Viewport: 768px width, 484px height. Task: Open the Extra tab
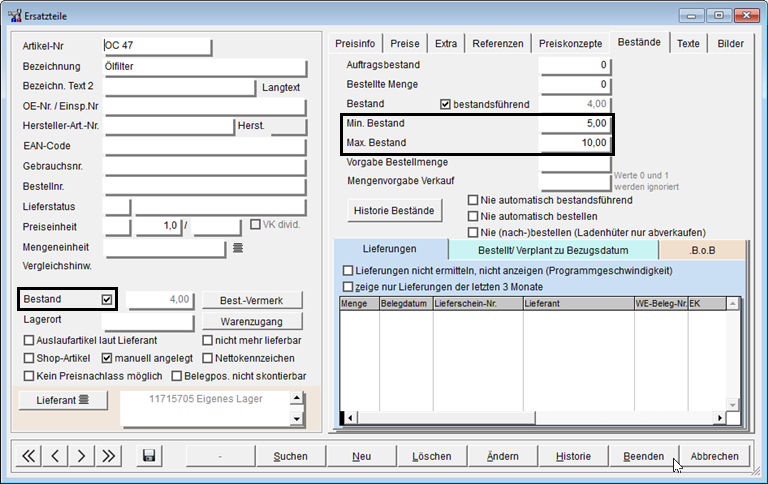446,44
